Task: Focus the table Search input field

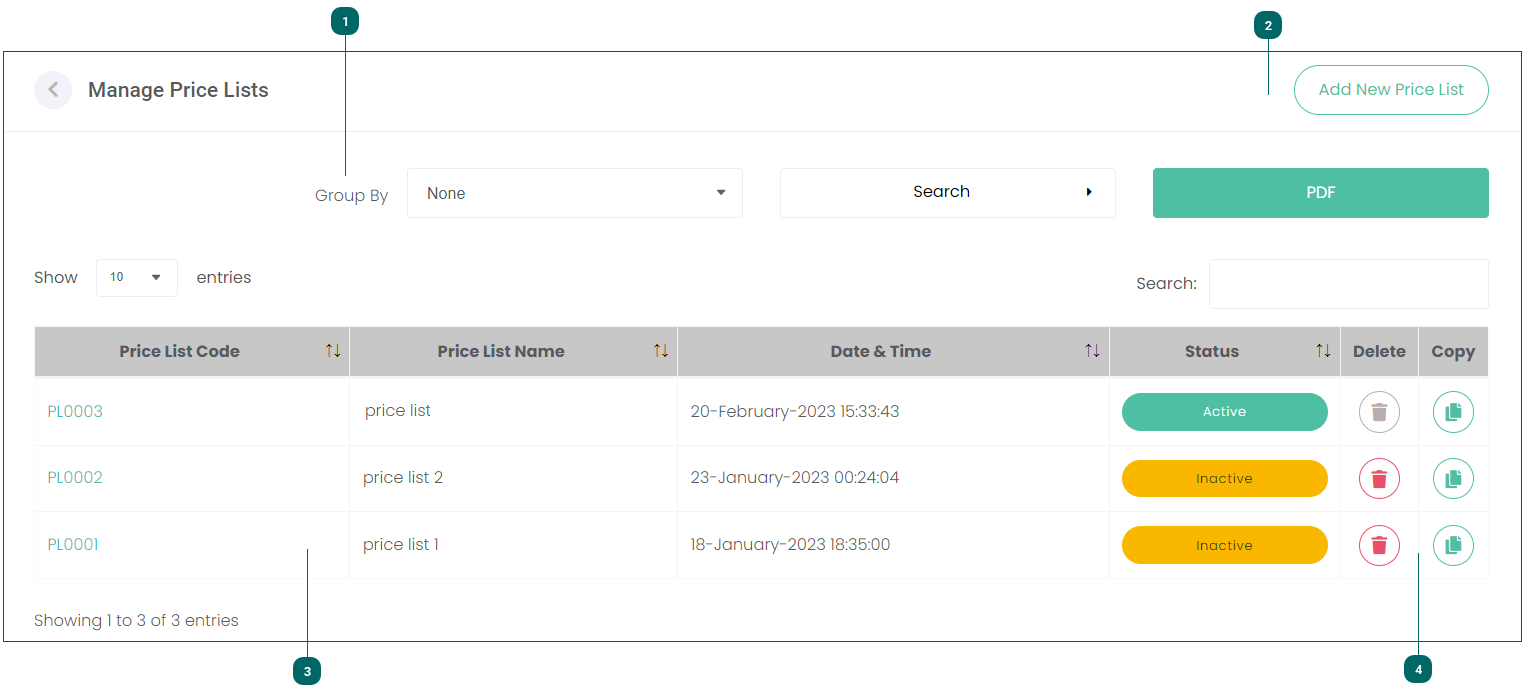Action: tap(1349, 284)
